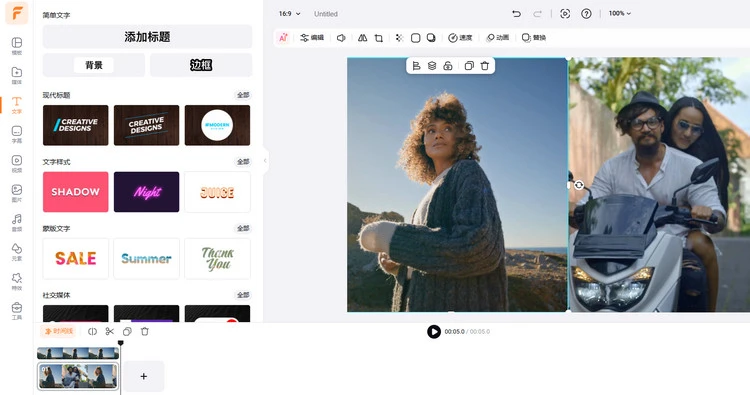Screen dimensions: 750x395
Task: Click the volume speaker icon
Action: (341, 37)
